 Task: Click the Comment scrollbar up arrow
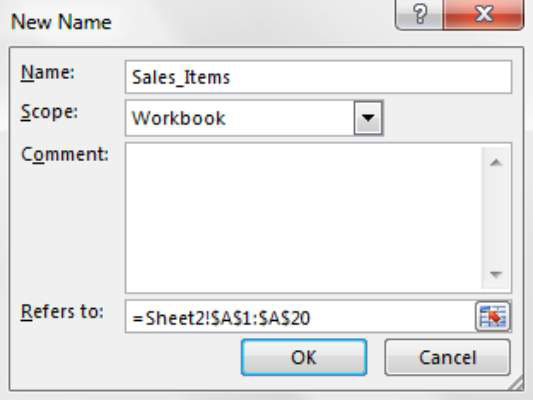(496, 163)
